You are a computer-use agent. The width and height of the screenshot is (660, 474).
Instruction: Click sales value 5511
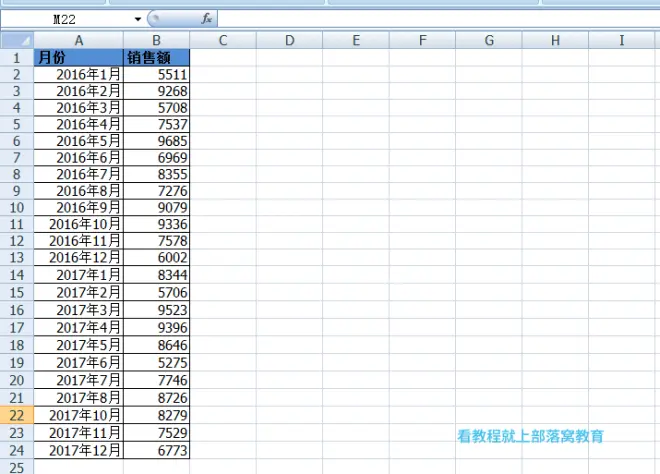pos(157,75)
